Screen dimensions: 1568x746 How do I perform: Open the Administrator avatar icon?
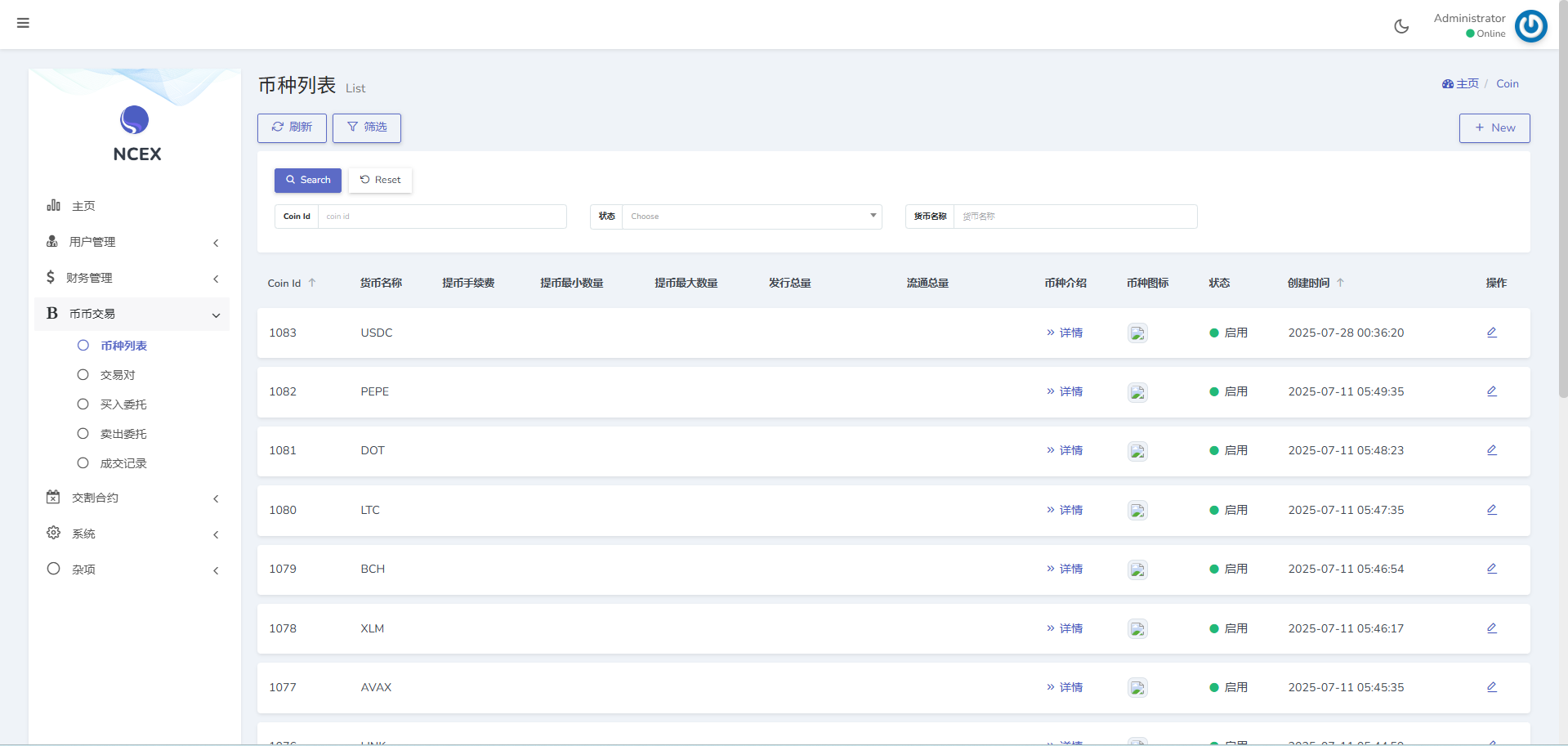point(1530,25)
